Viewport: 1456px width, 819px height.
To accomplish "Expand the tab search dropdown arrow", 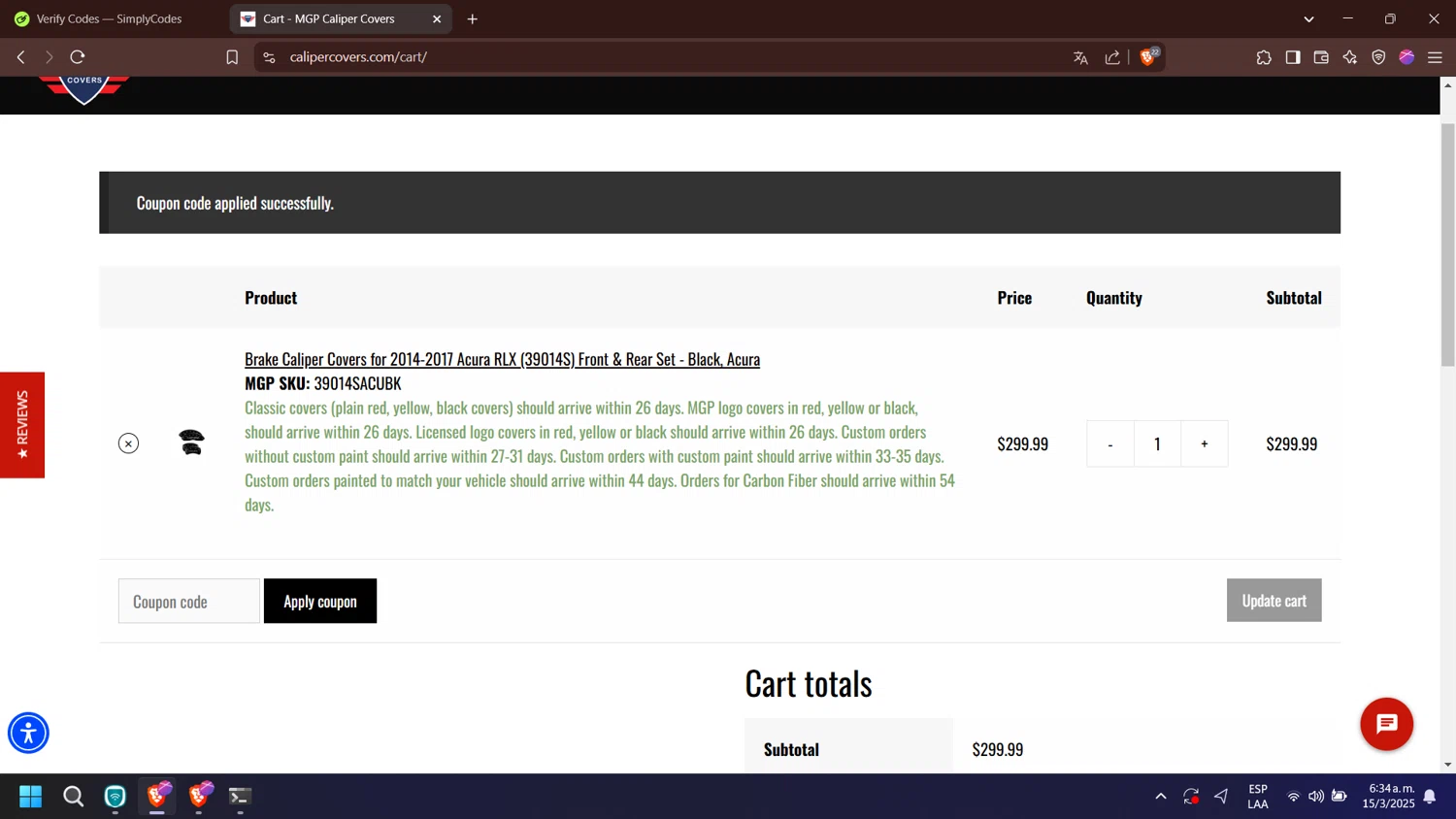I will point(1308,18).
